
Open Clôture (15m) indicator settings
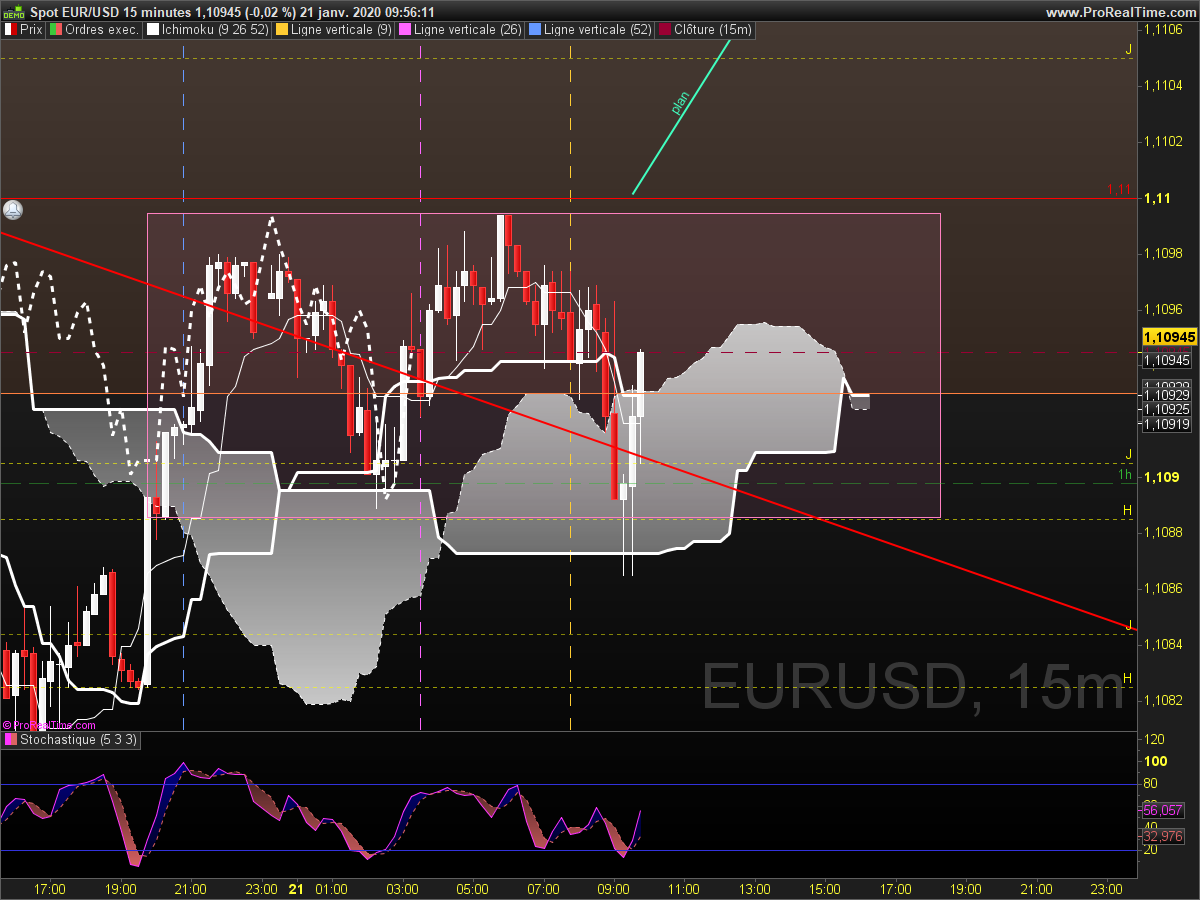(706, 30)
